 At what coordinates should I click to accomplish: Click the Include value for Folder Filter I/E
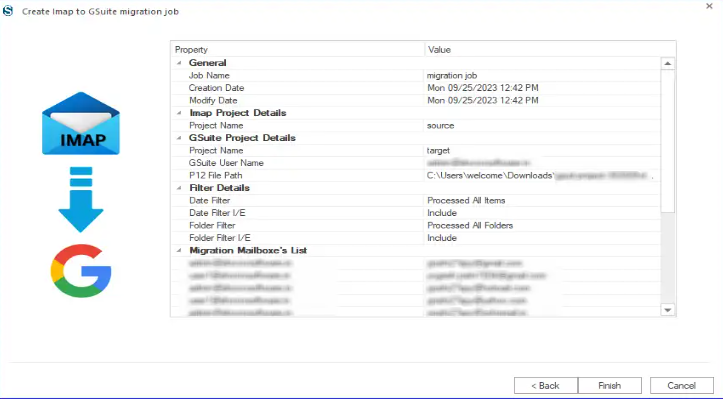point(442,238)
